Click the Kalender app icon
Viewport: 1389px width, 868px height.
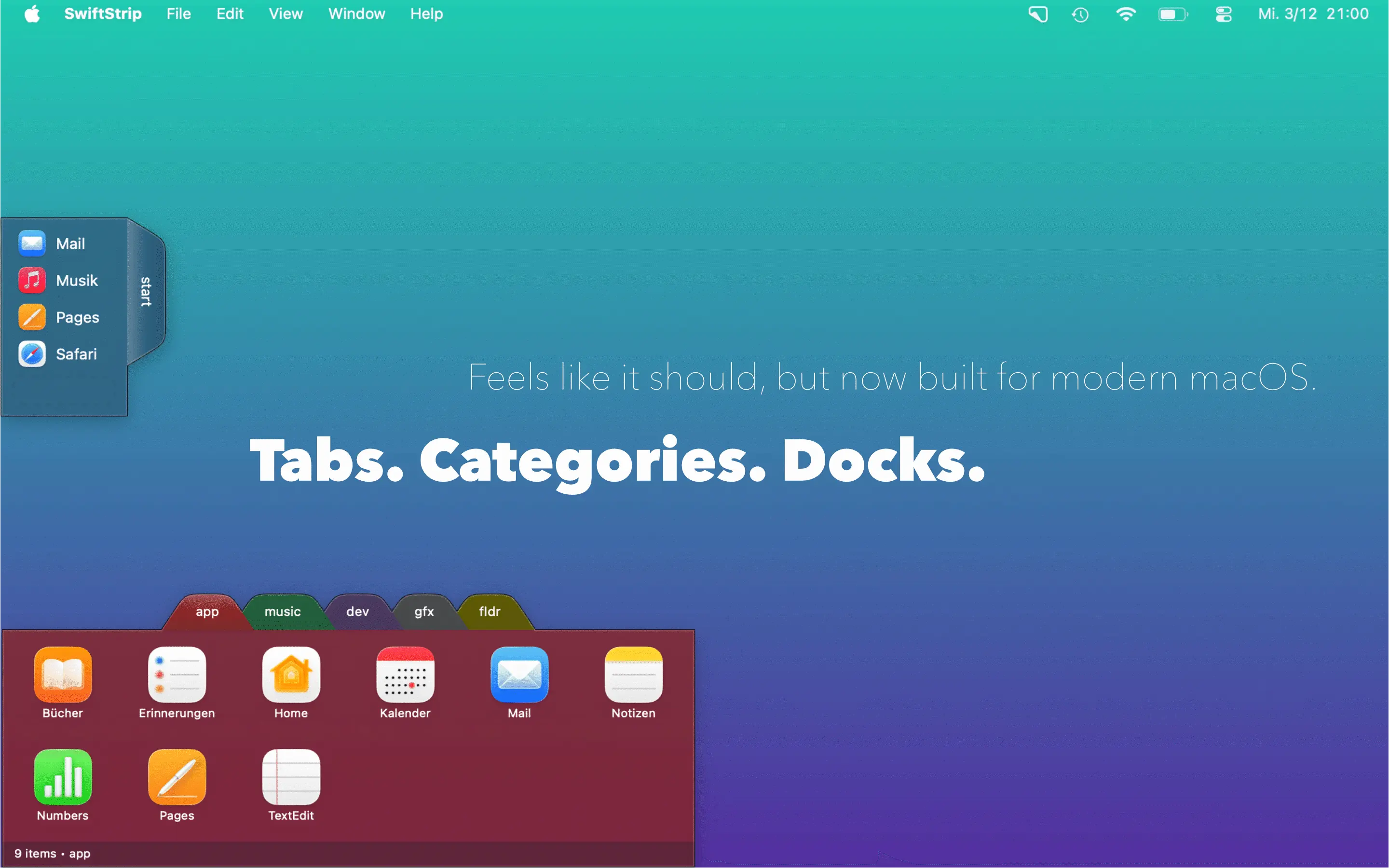[x=405, y=675]
